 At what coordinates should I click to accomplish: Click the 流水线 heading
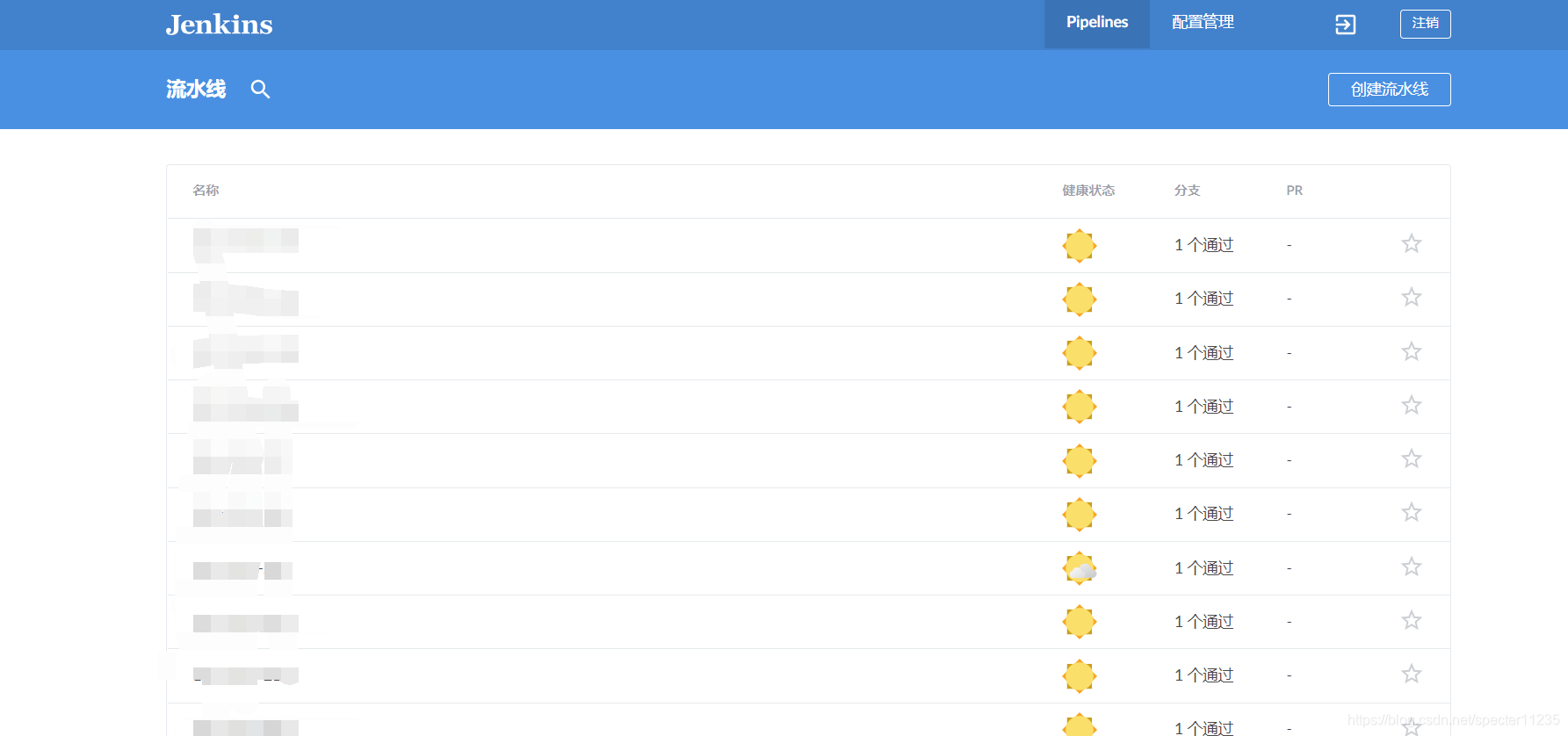196,90
